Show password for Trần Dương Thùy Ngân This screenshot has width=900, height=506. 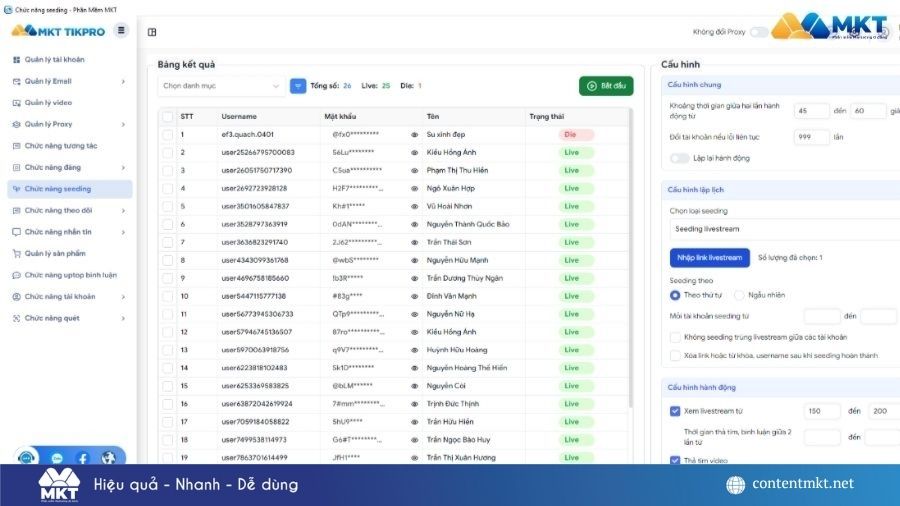pos(414,278)
